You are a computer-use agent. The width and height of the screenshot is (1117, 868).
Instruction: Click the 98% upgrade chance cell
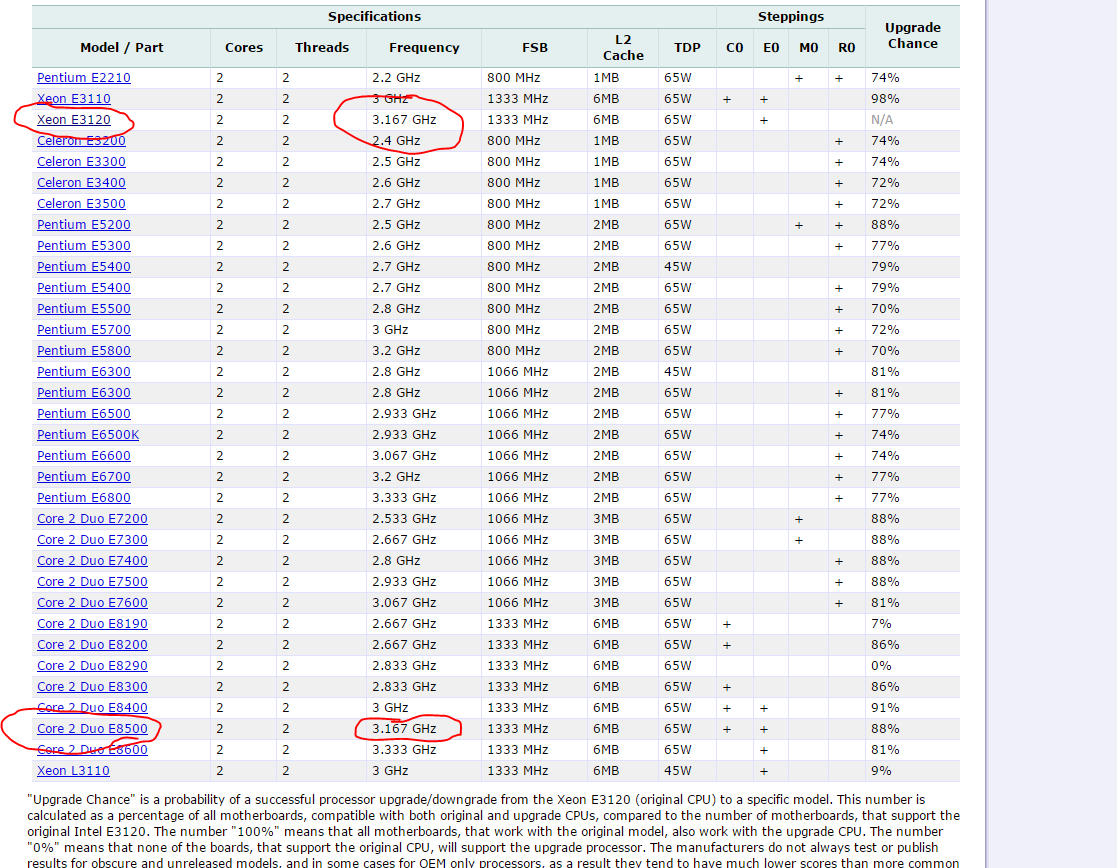pos(885,99)
